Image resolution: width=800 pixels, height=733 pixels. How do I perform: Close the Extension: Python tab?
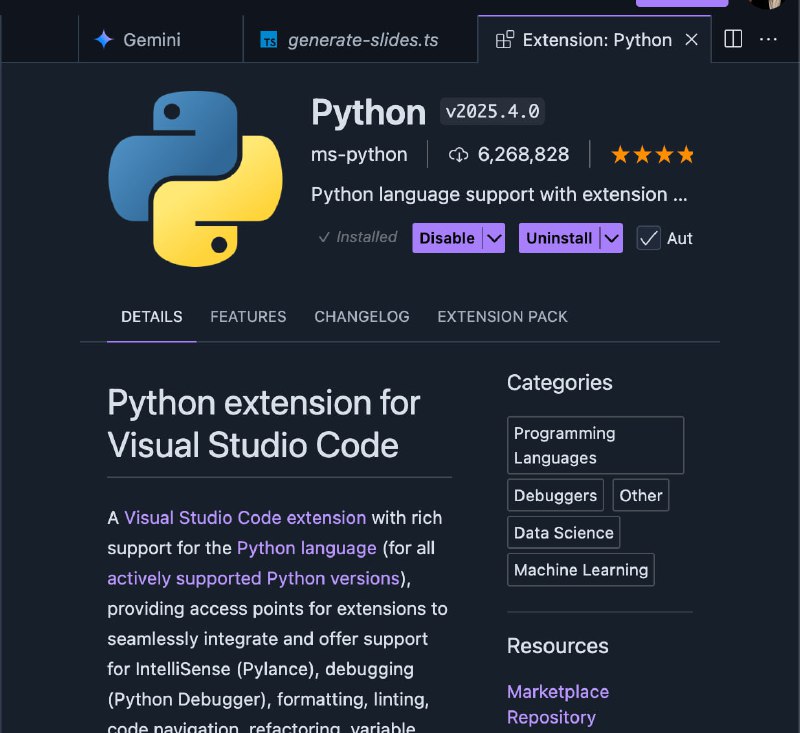pyautogui.click(x=691, y=40)
